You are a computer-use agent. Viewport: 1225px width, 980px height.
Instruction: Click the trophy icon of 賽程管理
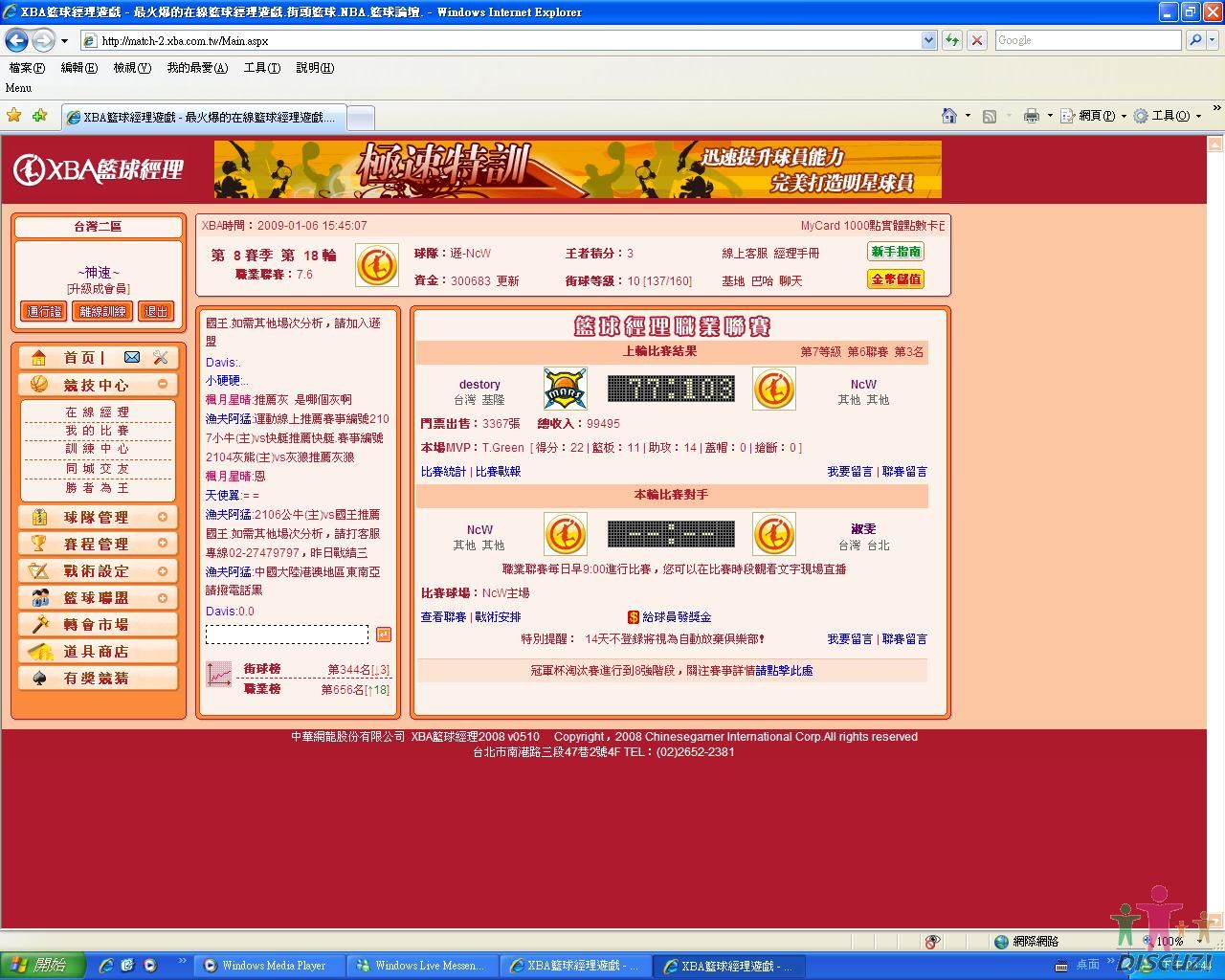39,544
